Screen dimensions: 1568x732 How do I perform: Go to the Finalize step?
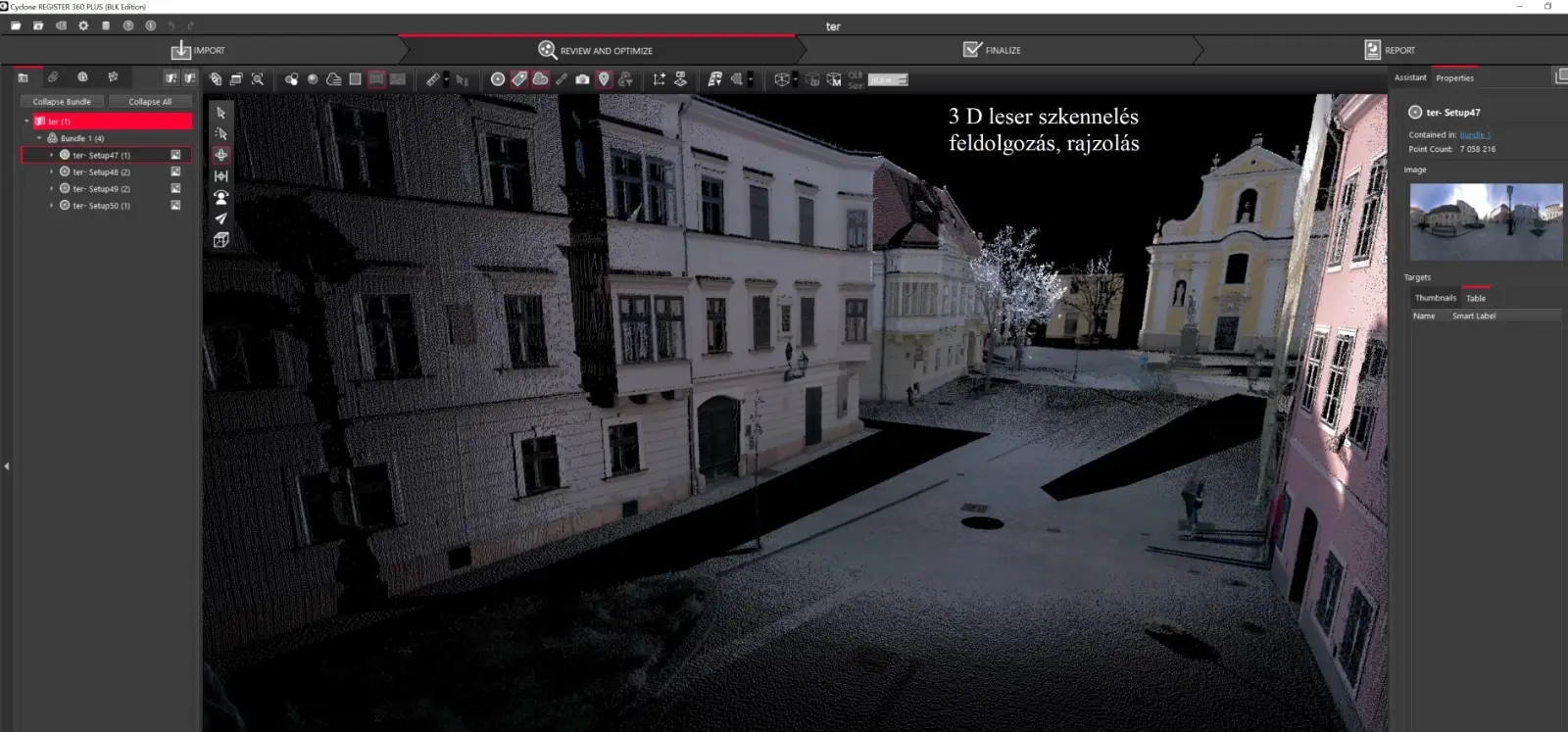point(992,50)
